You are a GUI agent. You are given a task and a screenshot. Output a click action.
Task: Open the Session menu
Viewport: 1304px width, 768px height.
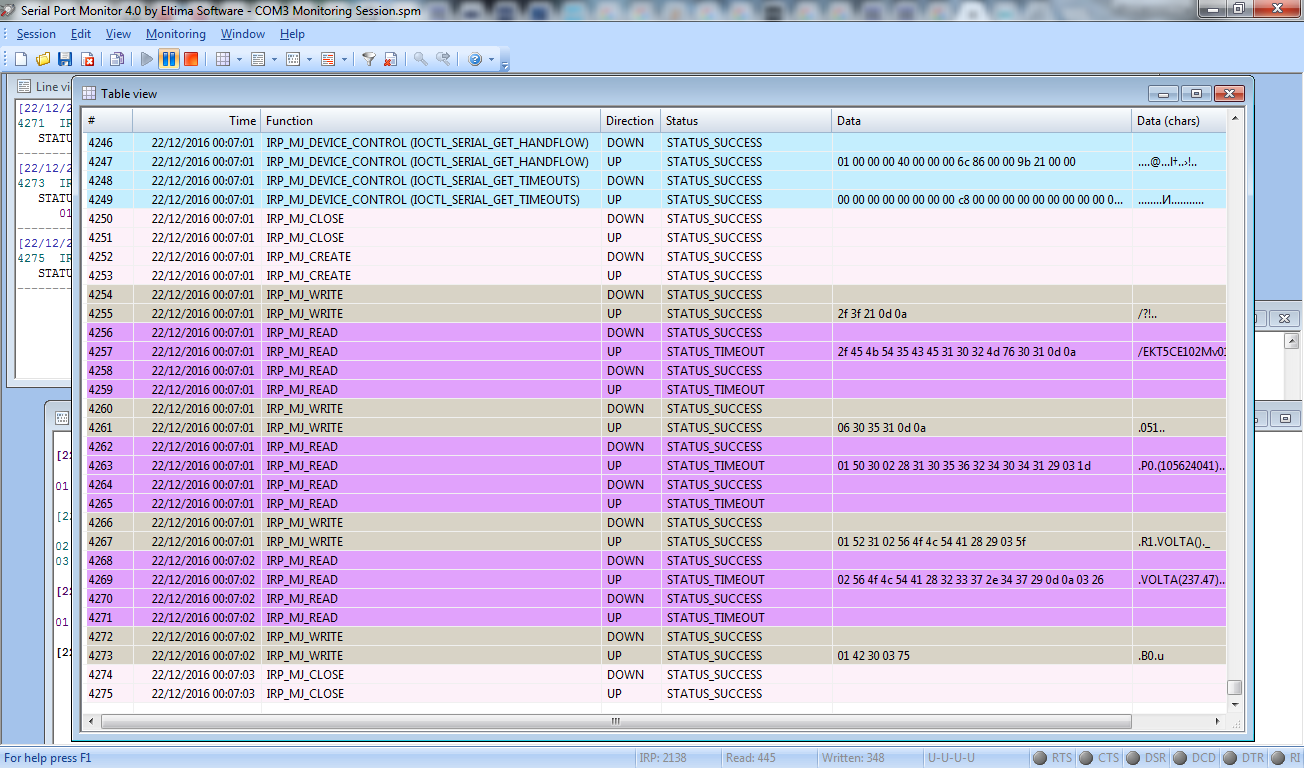36,34
